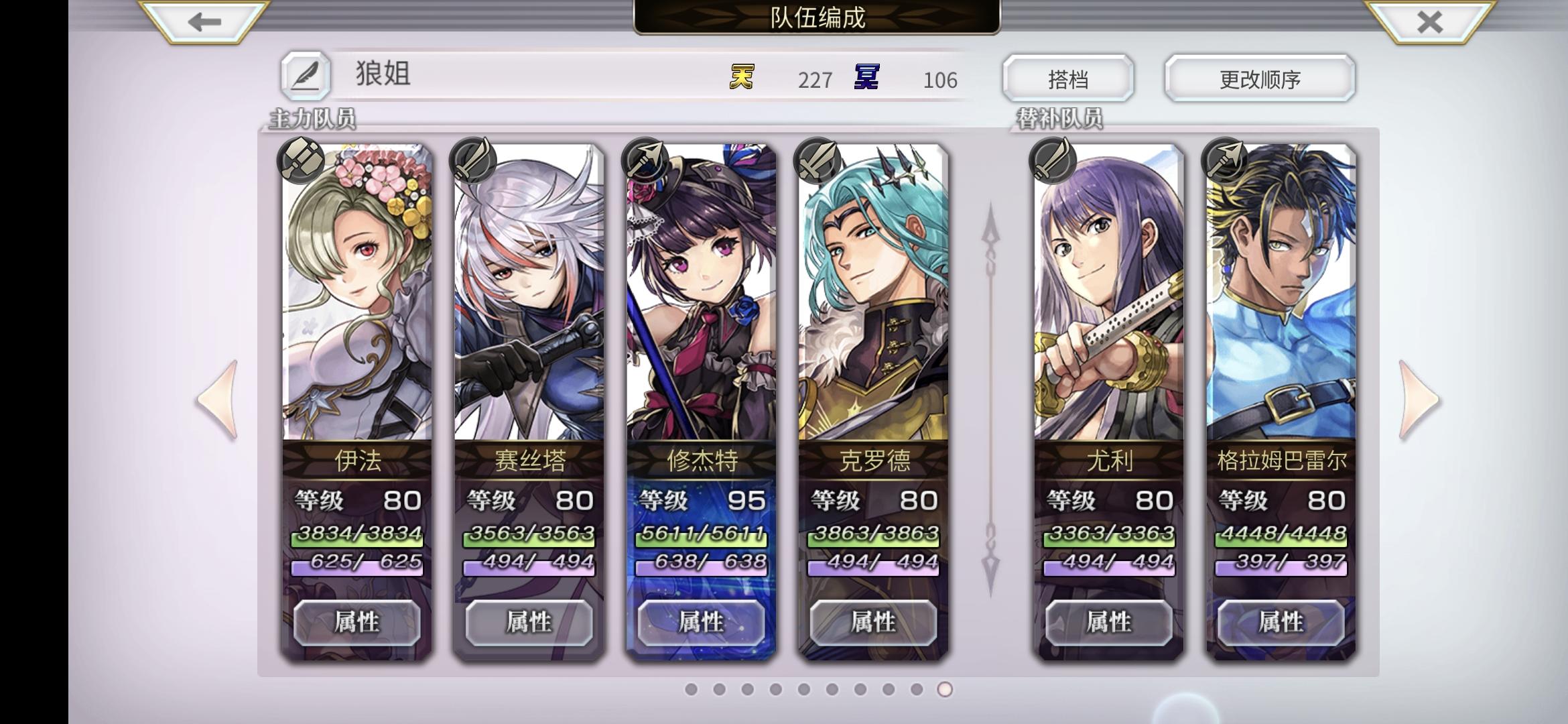The image size is (1568, 724).
Task: Click the 更改顺序 change order button
Action: tap(1260, 79)
